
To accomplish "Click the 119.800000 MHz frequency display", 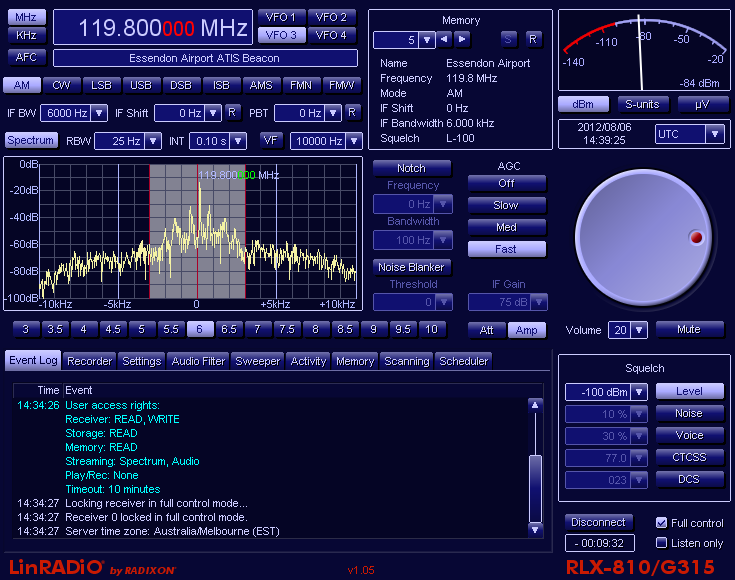I will [x=153, y=28].
